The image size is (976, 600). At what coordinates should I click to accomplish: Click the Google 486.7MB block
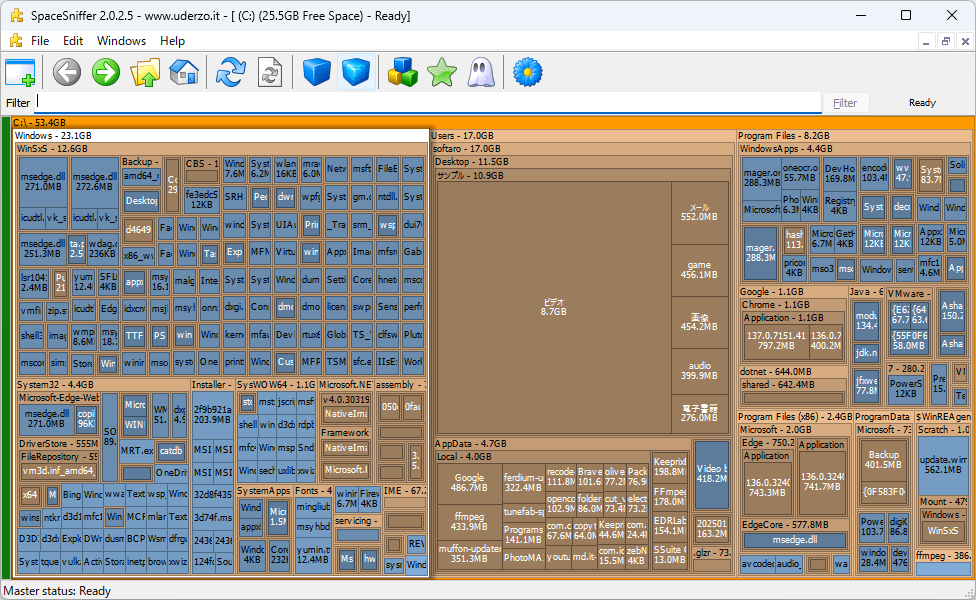pos(469,483)
